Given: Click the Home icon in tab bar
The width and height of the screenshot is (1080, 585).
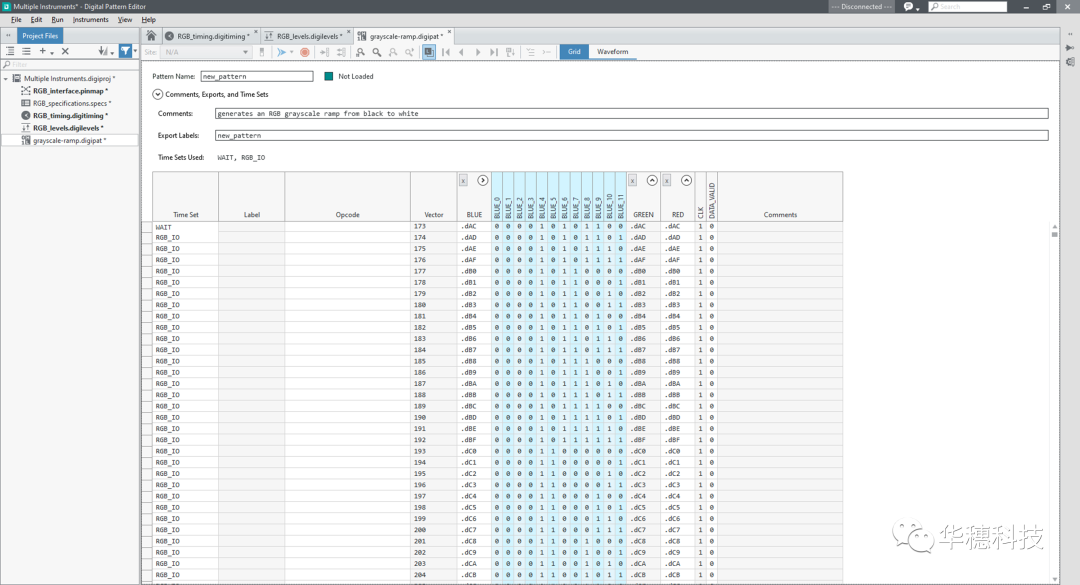Looking at the screenshot, I should (x=151, y=36).
